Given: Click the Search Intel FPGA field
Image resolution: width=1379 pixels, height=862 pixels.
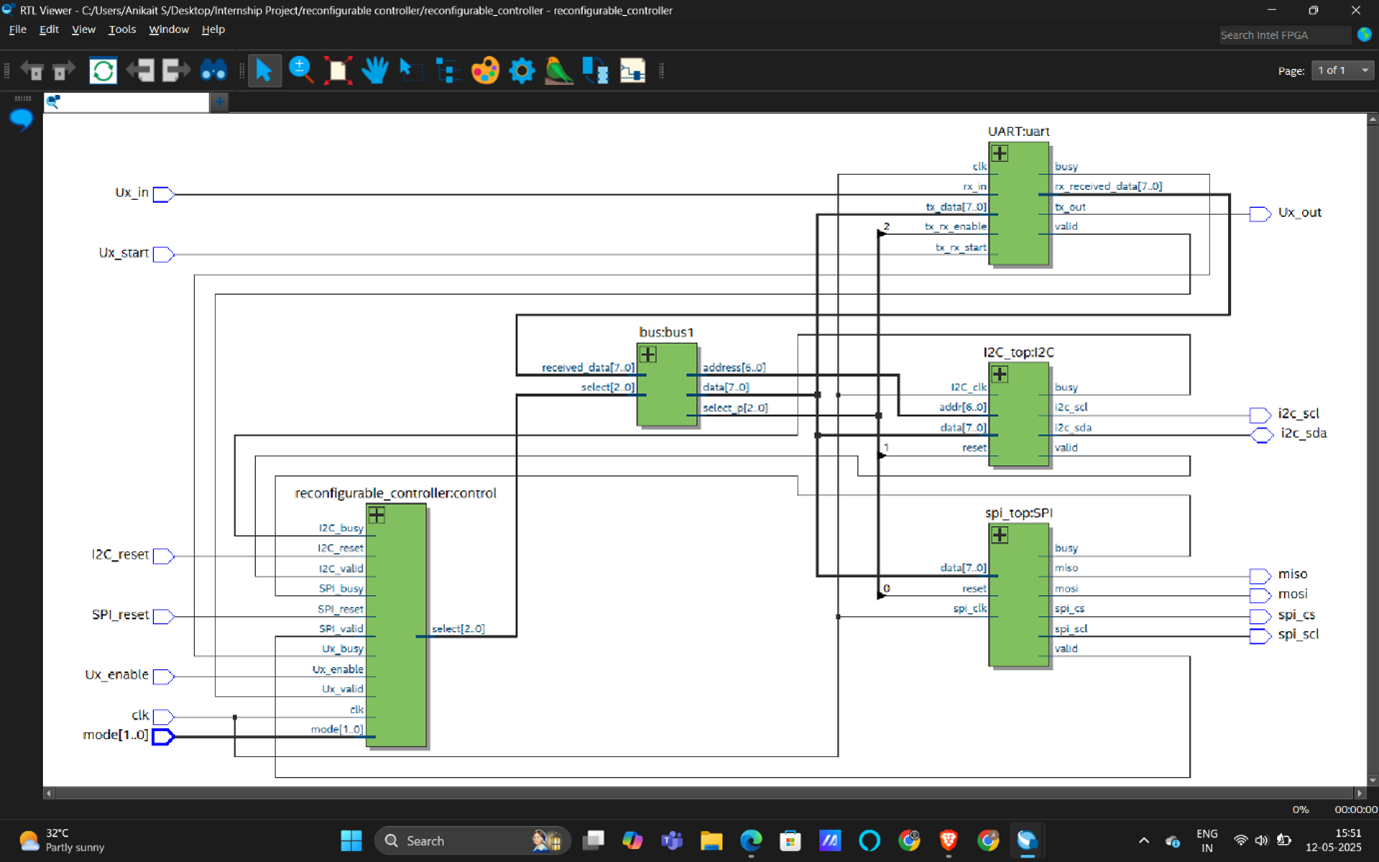Looking at the screenshot, I should pos(1284,35).
